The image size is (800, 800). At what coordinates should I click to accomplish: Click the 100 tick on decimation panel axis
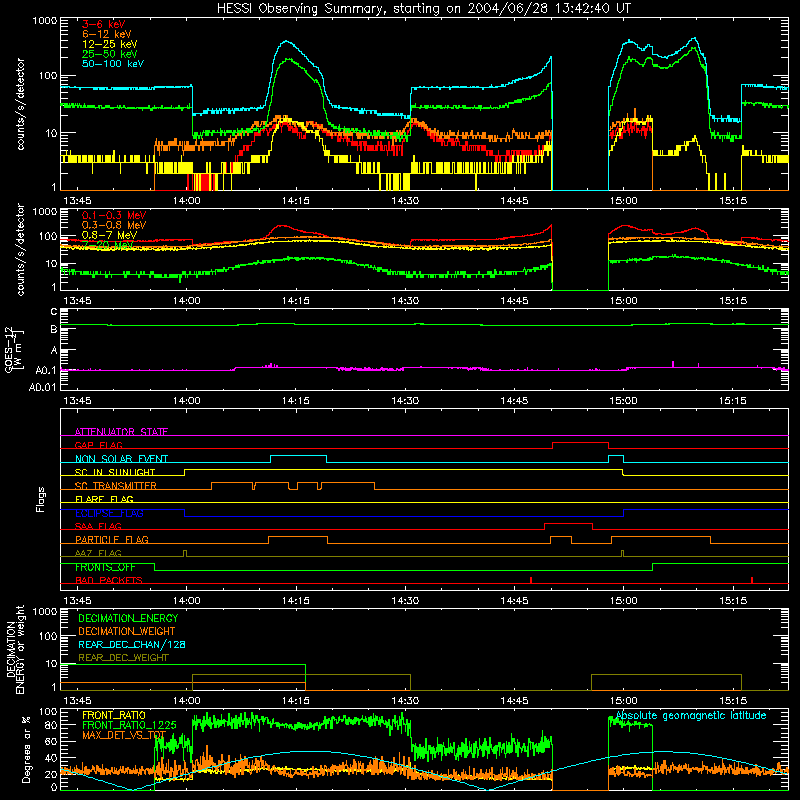[48, 636]
